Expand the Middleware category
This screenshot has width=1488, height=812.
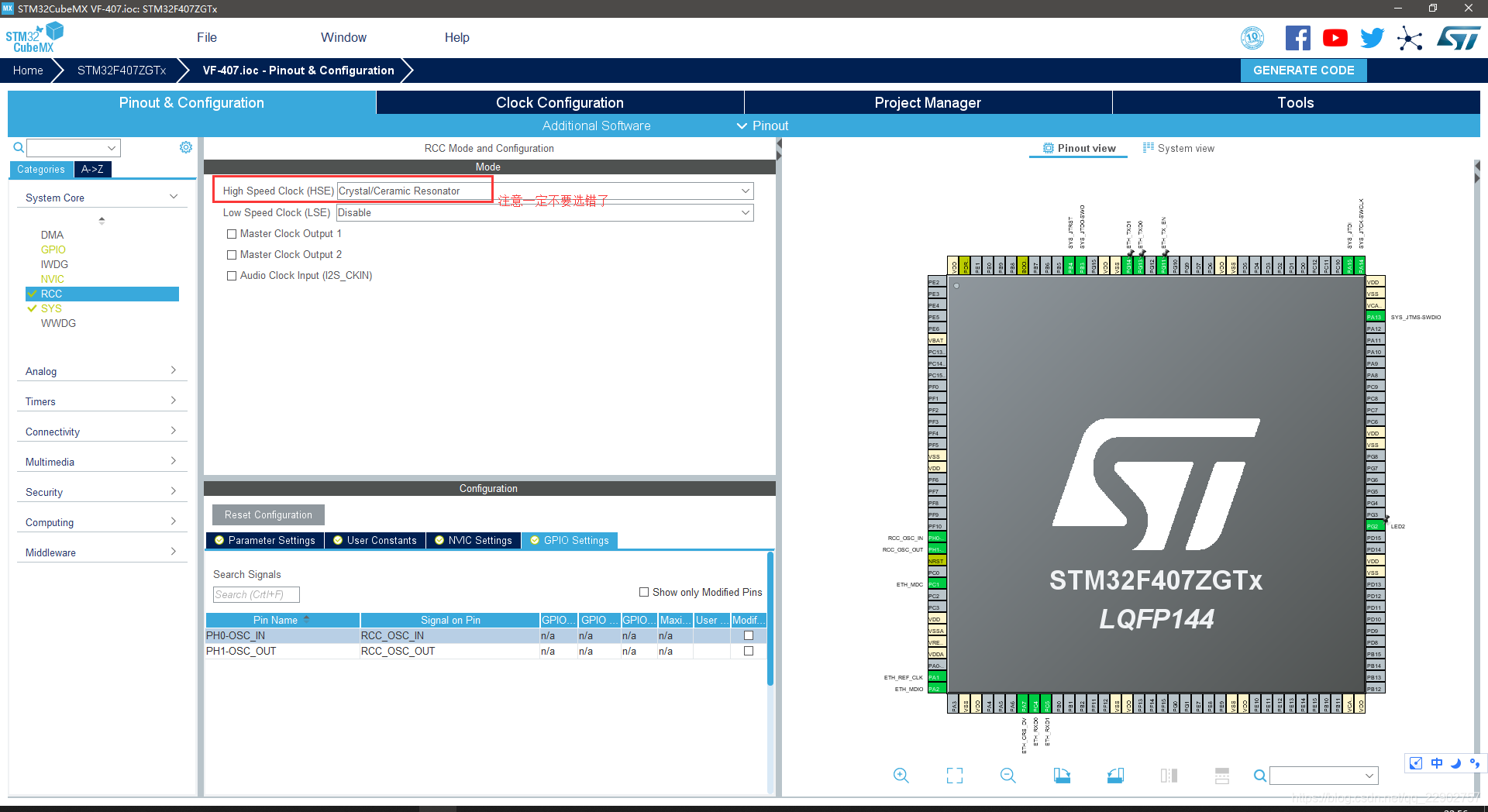pyautogui.click(x=102, y=552)
